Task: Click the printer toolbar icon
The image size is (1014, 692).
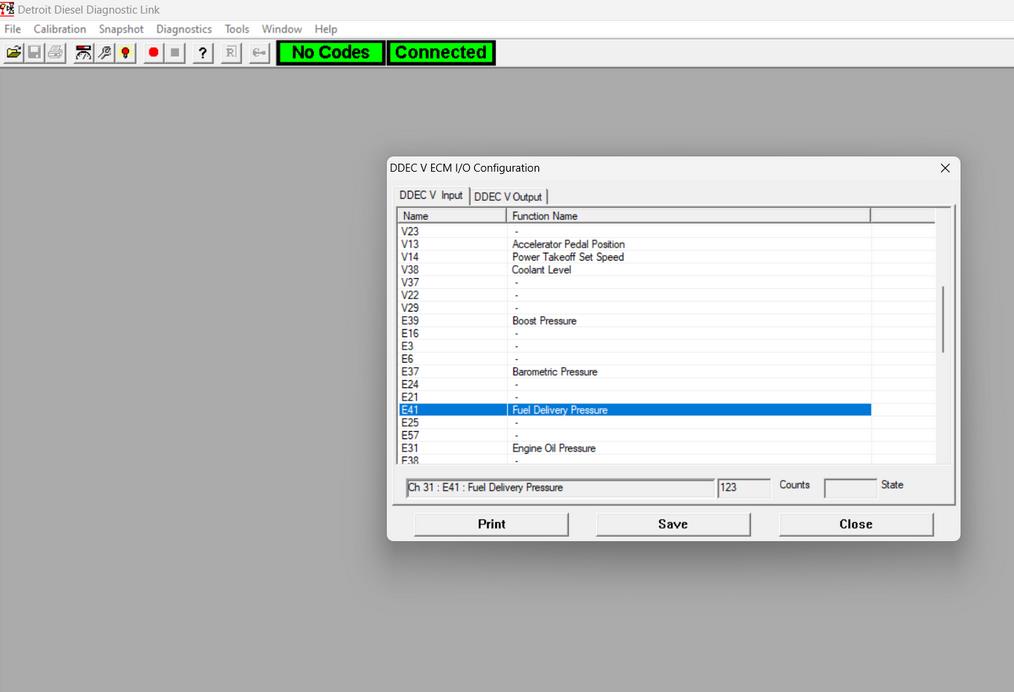Action: click(x=55, y=53)
